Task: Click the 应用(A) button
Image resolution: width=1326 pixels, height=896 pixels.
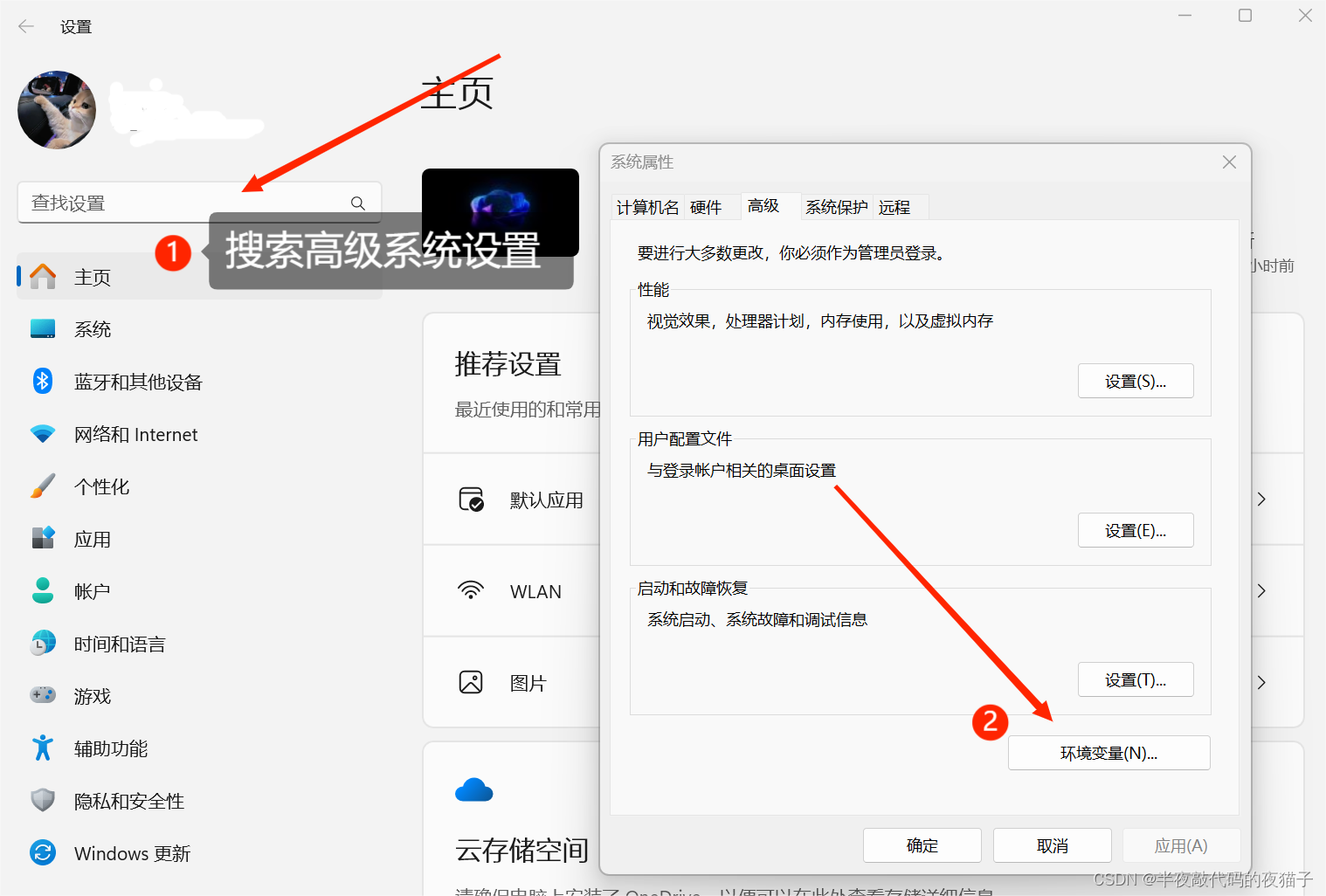Action: [1181, 845]
